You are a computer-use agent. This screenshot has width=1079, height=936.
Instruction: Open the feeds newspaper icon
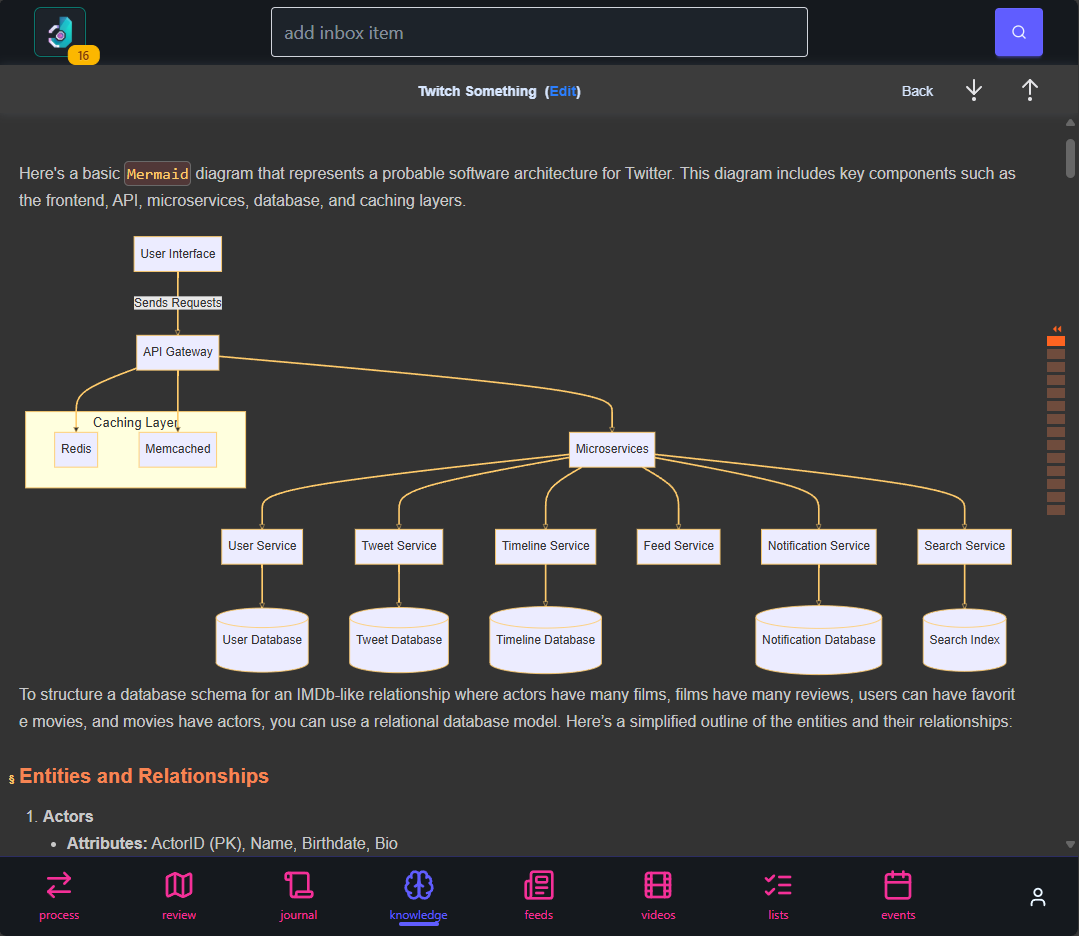539,885
